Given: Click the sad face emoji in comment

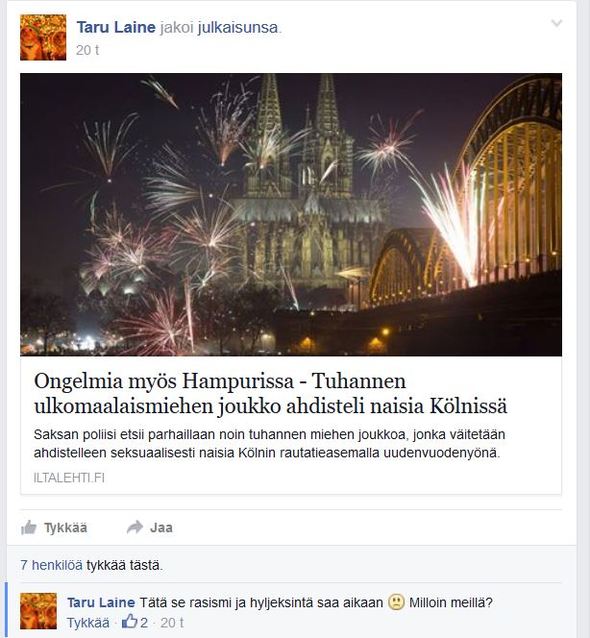Looking at the screenshot, I should tap(396, 602).
